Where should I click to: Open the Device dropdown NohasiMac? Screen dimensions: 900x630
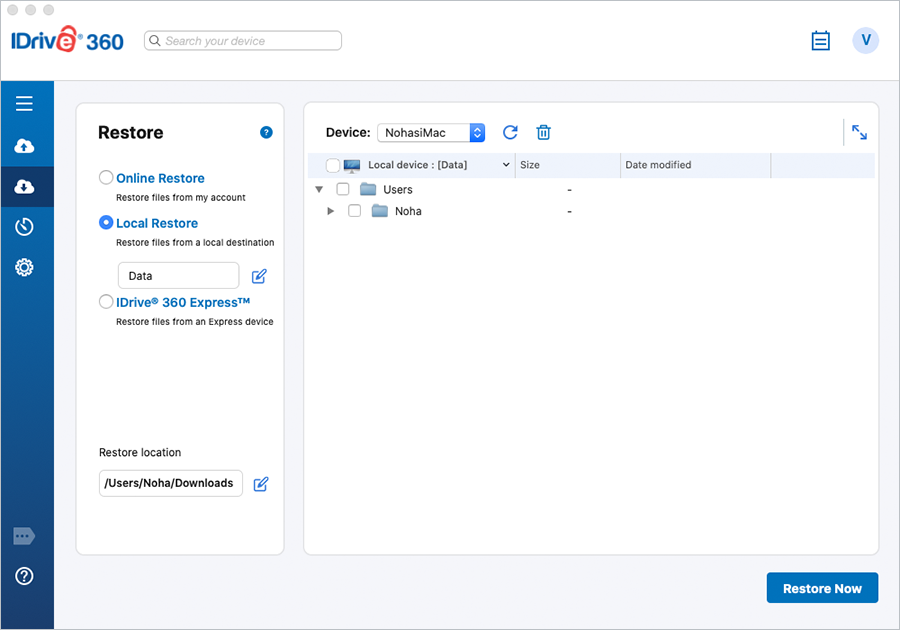[x=431, y=133]
